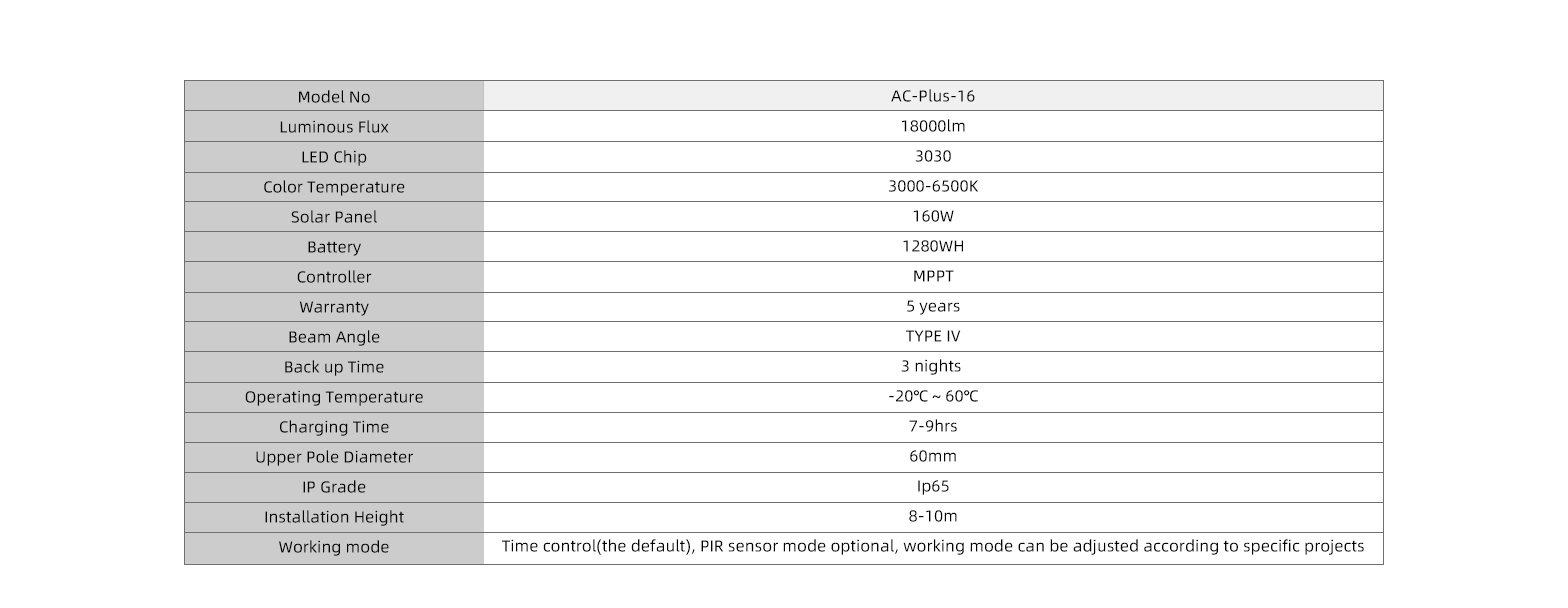Screen dimensions: 1568x608
Task: Click the Working mode description text
Action: 932,547
